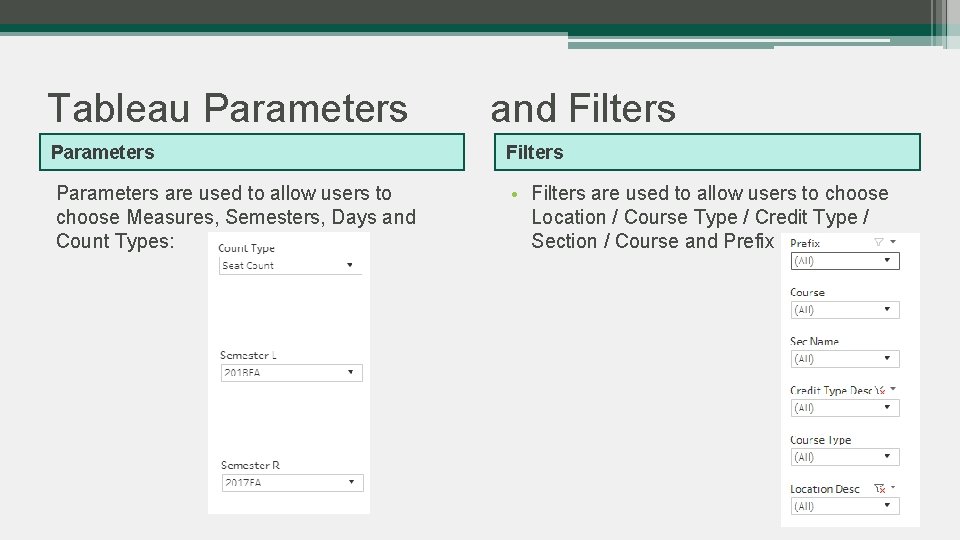960x540 pixels.
Task: Open the Semester L dropdown showing 2018FA
Action: point(291,373)
